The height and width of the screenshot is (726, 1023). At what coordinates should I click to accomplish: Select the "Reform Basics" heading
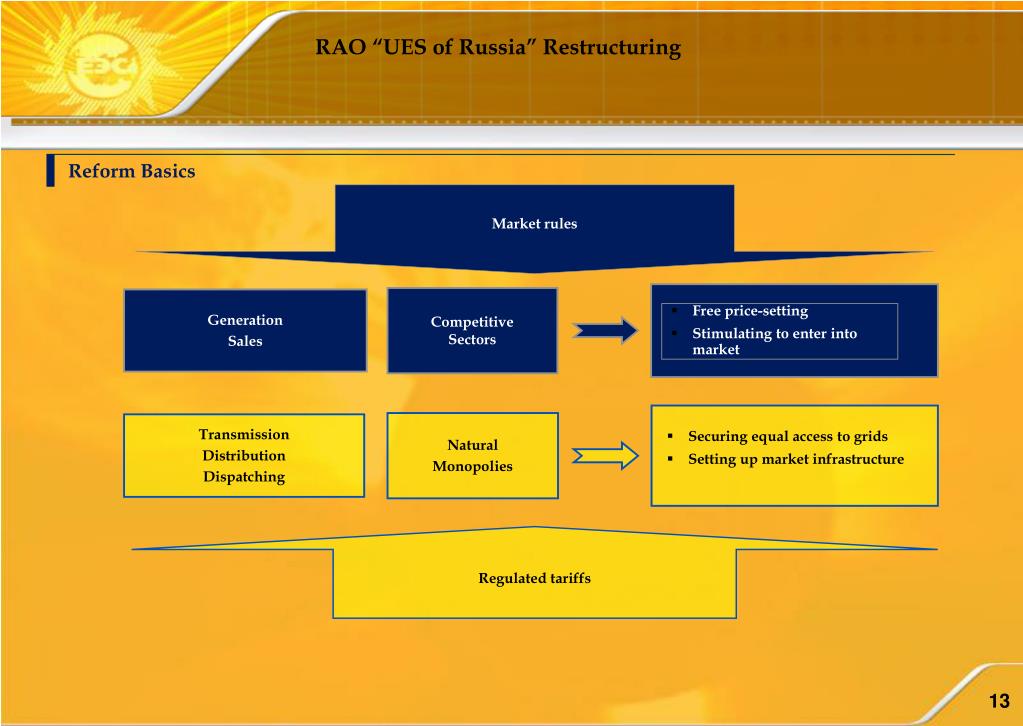(x=132, y=171)
